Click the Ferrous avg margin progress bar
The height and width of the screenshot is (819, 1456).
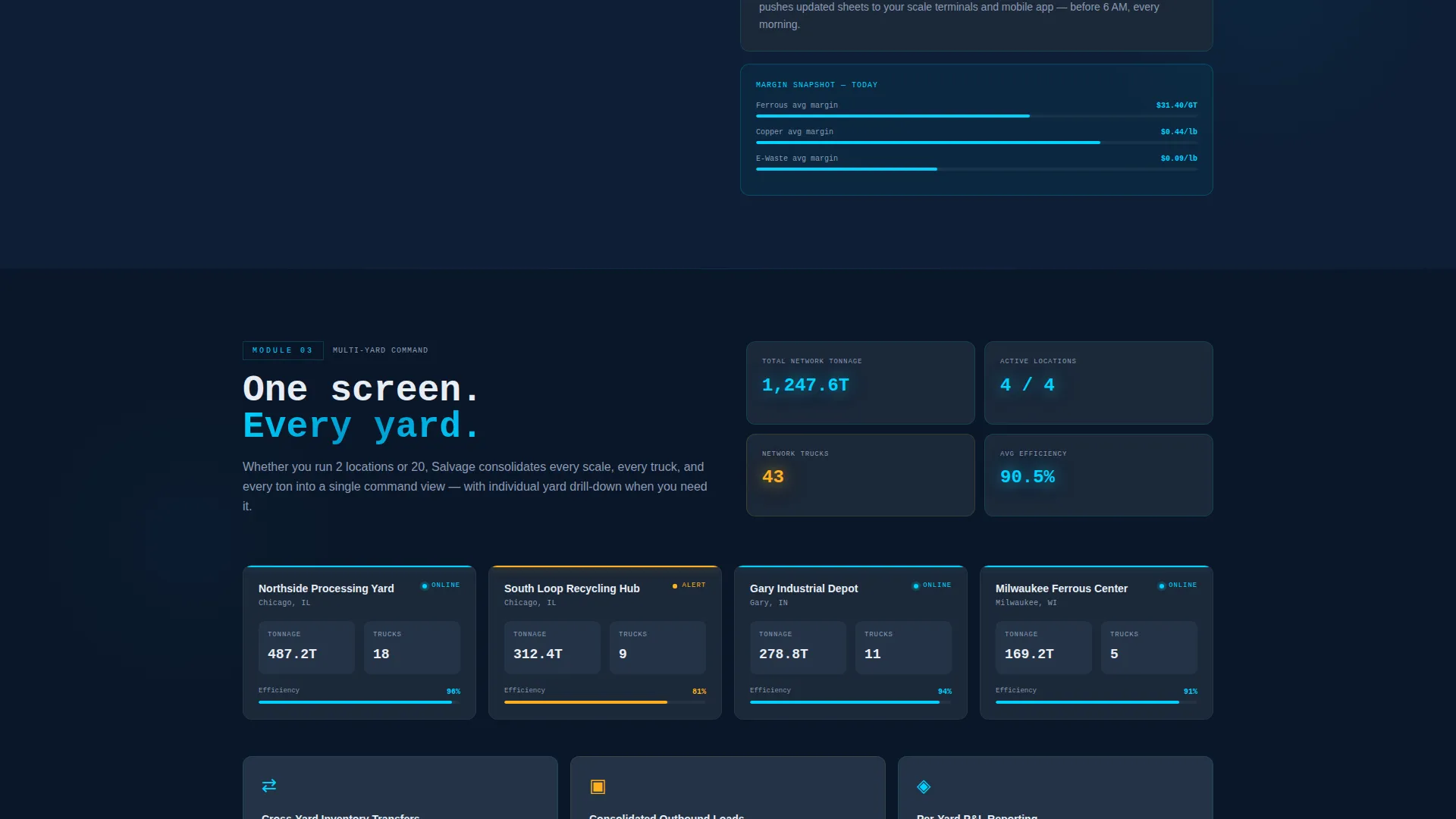[x=977, y=116]
